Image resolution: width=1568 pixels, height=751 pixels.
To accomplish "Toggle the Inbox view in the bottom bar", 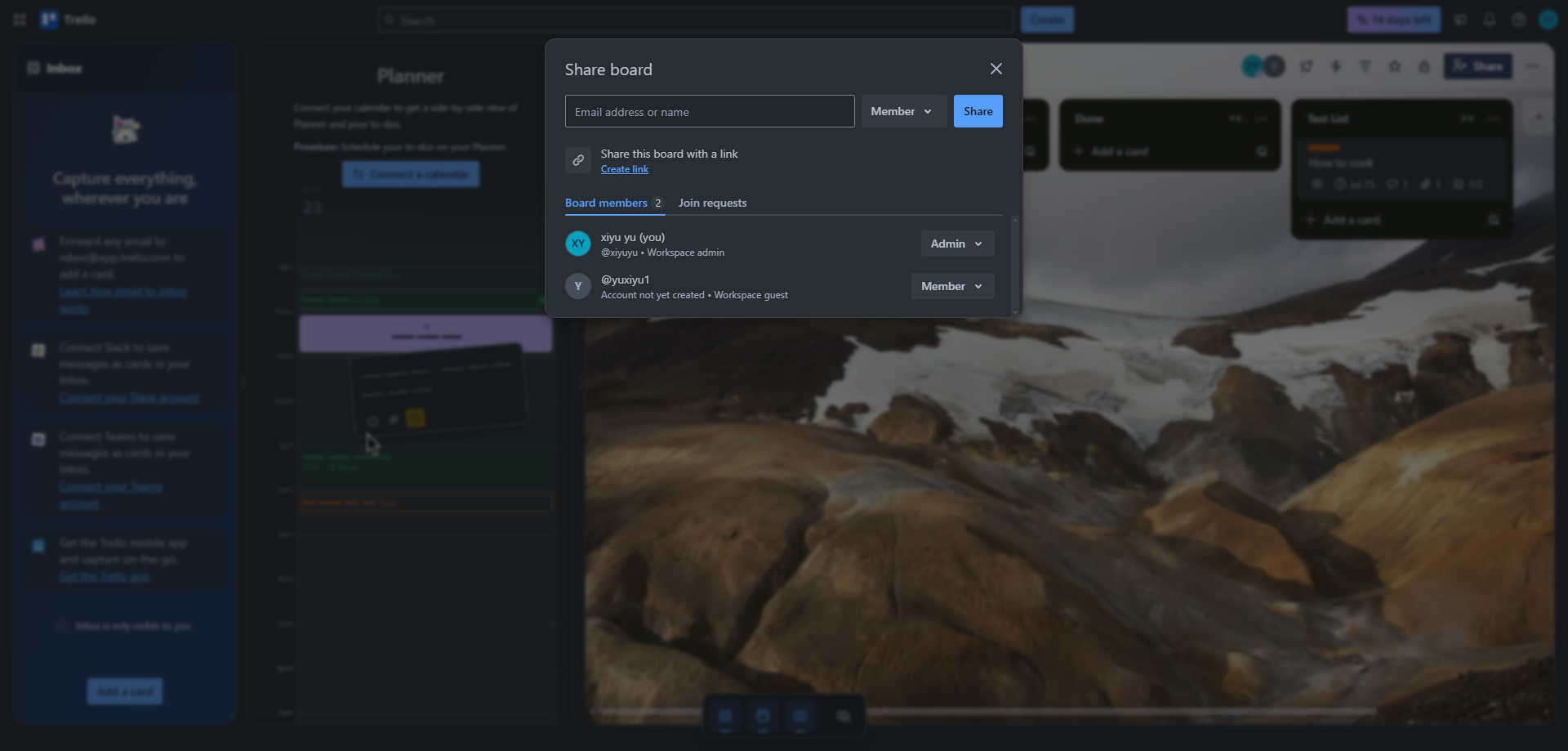I will click(725, 717).
